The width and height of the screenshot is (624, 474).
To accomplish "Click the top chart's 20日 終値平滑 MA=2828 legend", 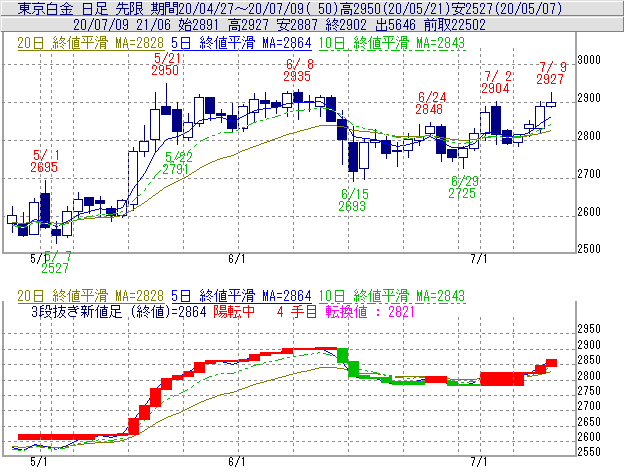I will pyautogui.click(x=90, y=43).
